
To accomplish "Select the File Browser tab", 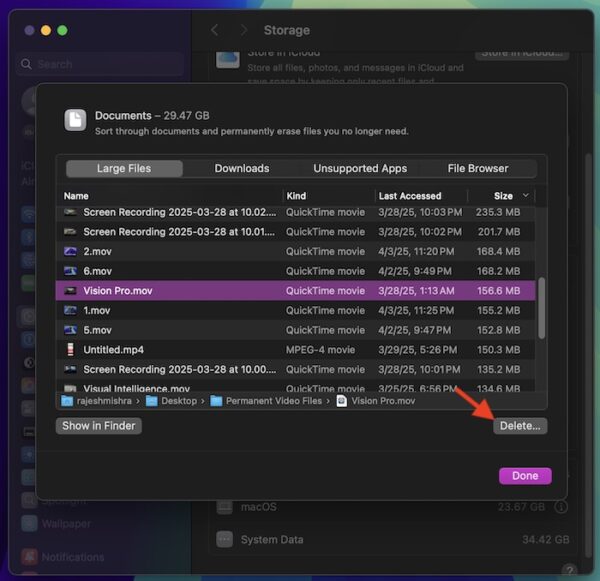I will point(478,169).
